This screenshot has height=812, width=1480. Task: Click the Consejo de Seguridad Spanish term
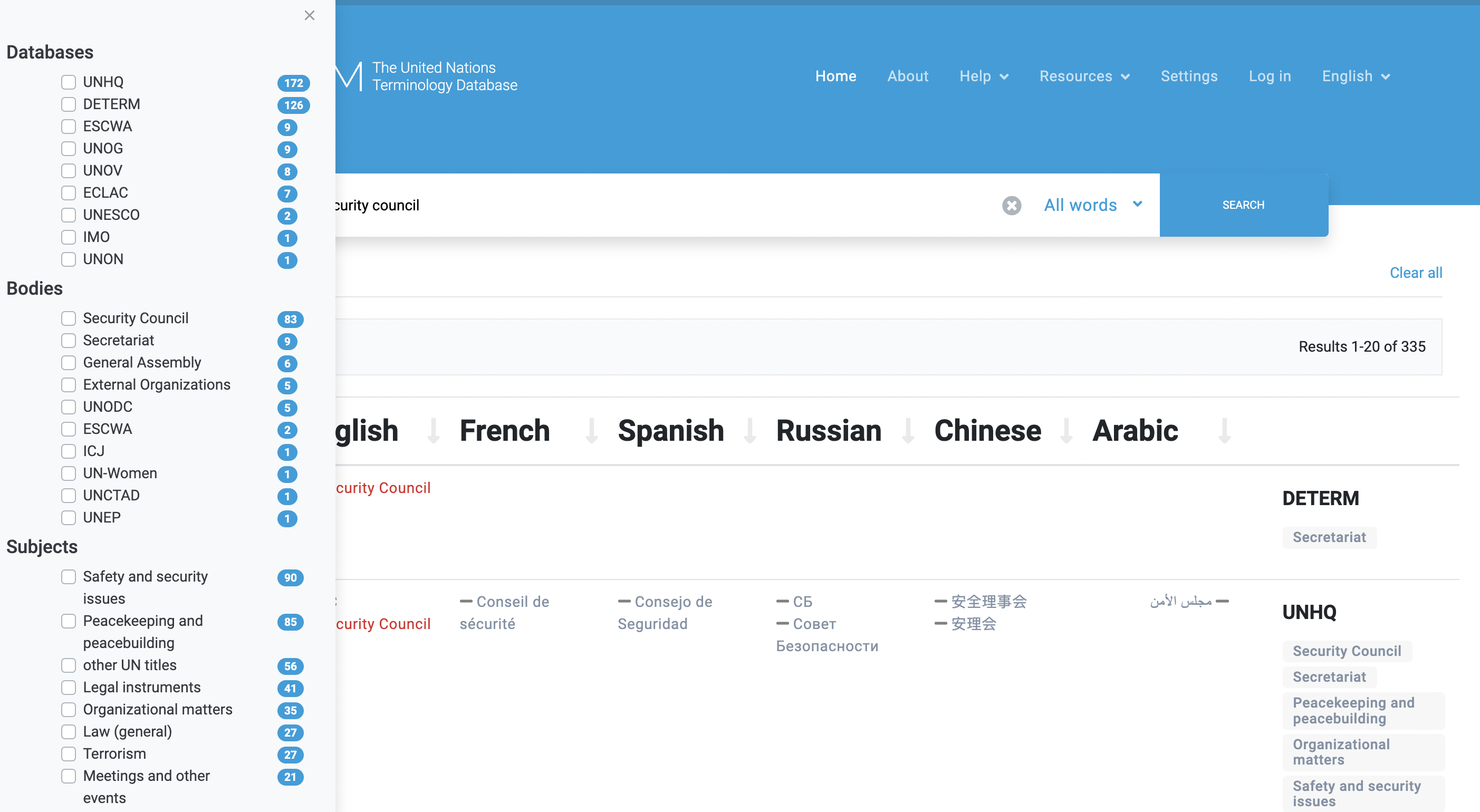[665, 613]
